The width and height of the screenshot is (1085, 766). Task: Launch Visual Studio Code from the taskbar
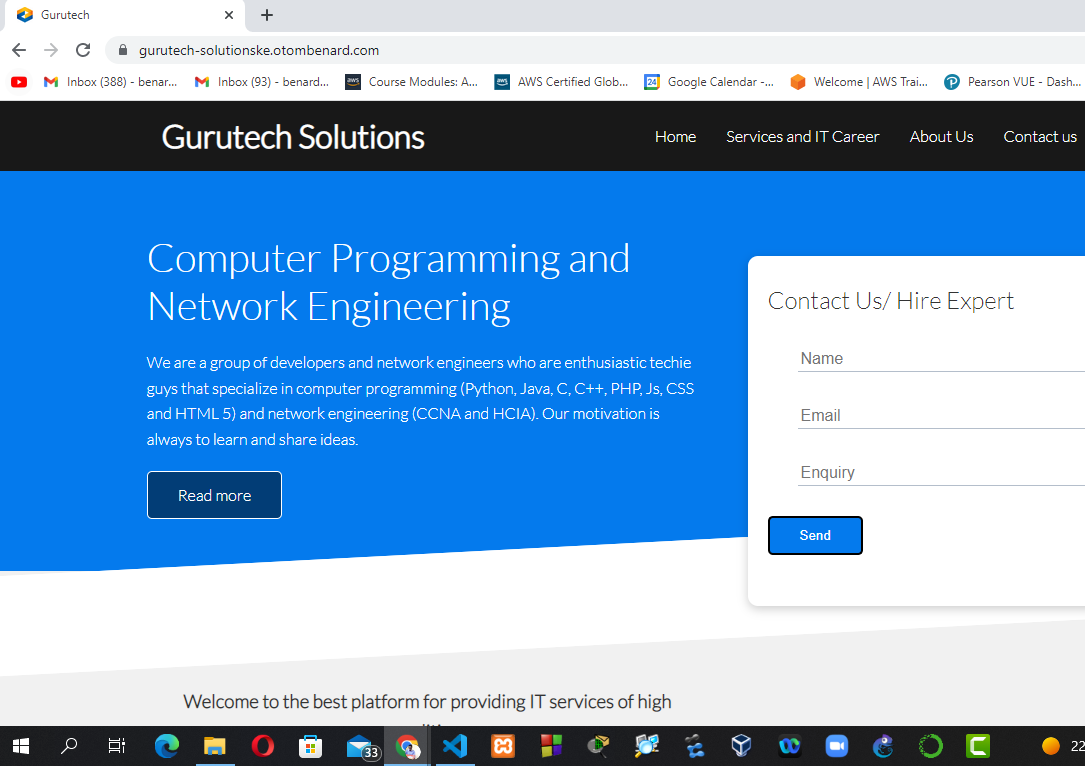pyautogui.click(x=455, y=746)
